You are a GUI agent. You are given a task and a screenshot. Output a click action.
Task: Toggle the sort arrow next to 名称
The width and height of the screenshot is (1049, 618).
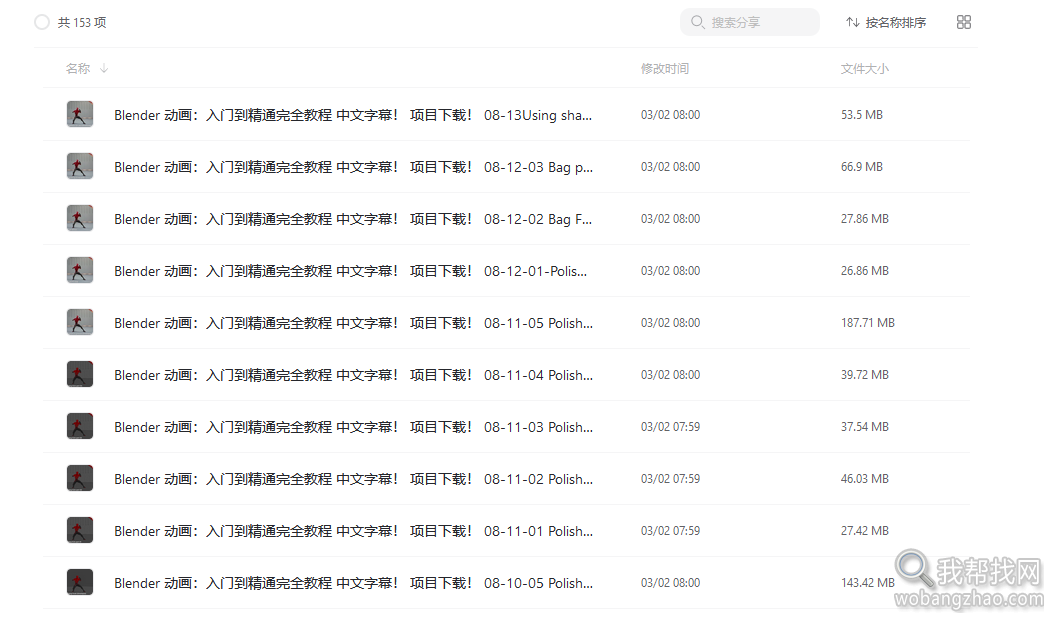coord(104,68)
